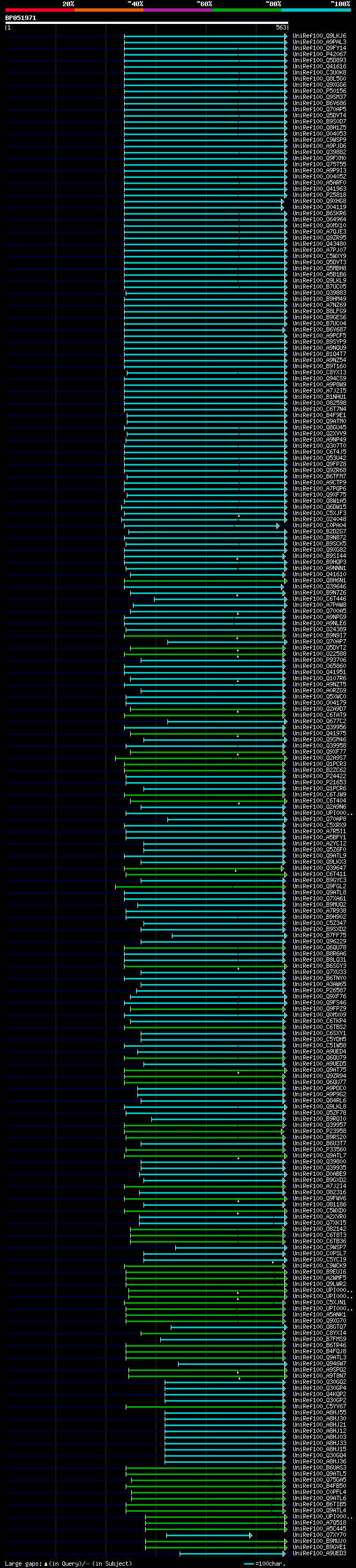356x1568 pixels.
Task: Select label UniRef100_Q9XF77
Action: click(319, 751)
